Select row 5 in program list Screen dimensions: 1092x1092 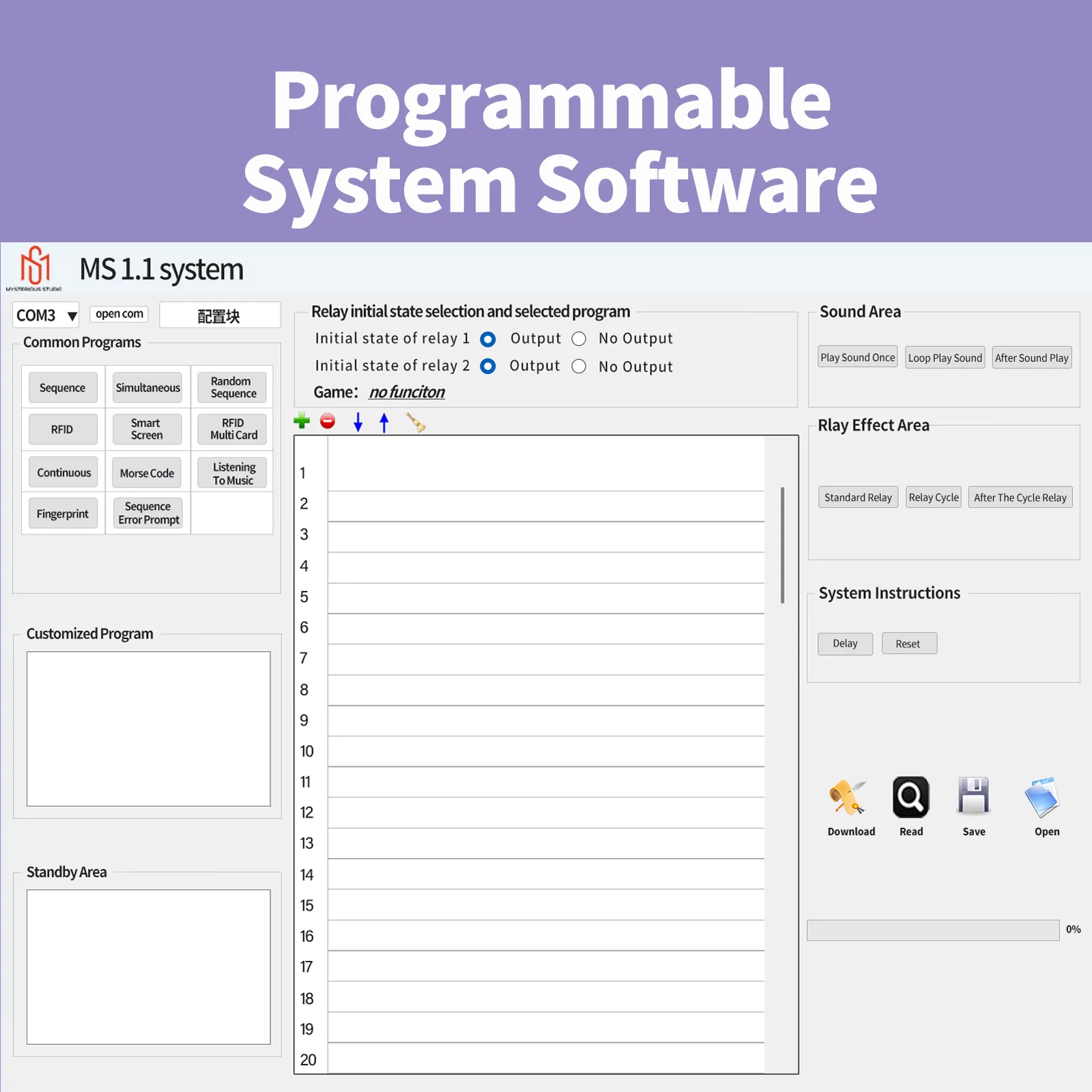coord(546,598)
